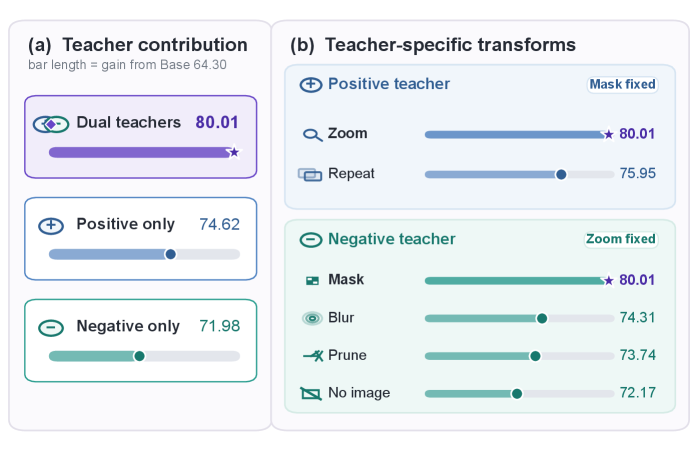The height and width of the screenshot is (451, 698).
Task: Click the Zoom fixed badge
Action: pos(621,239)
